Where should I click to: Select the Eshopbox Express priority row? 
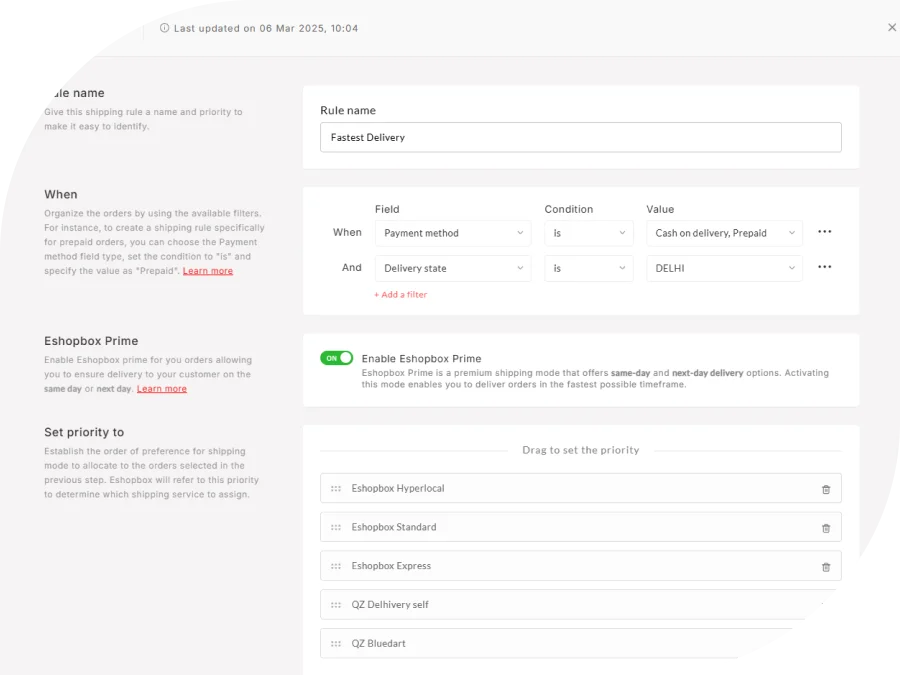[580, 566]
